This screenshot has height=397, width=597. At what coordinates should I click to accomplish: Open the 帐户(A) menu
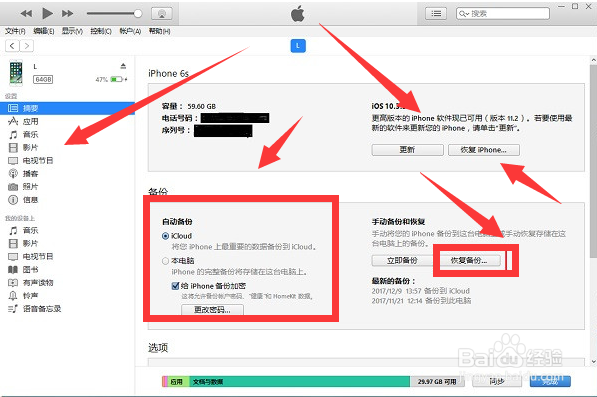click(x=130, y=31)
